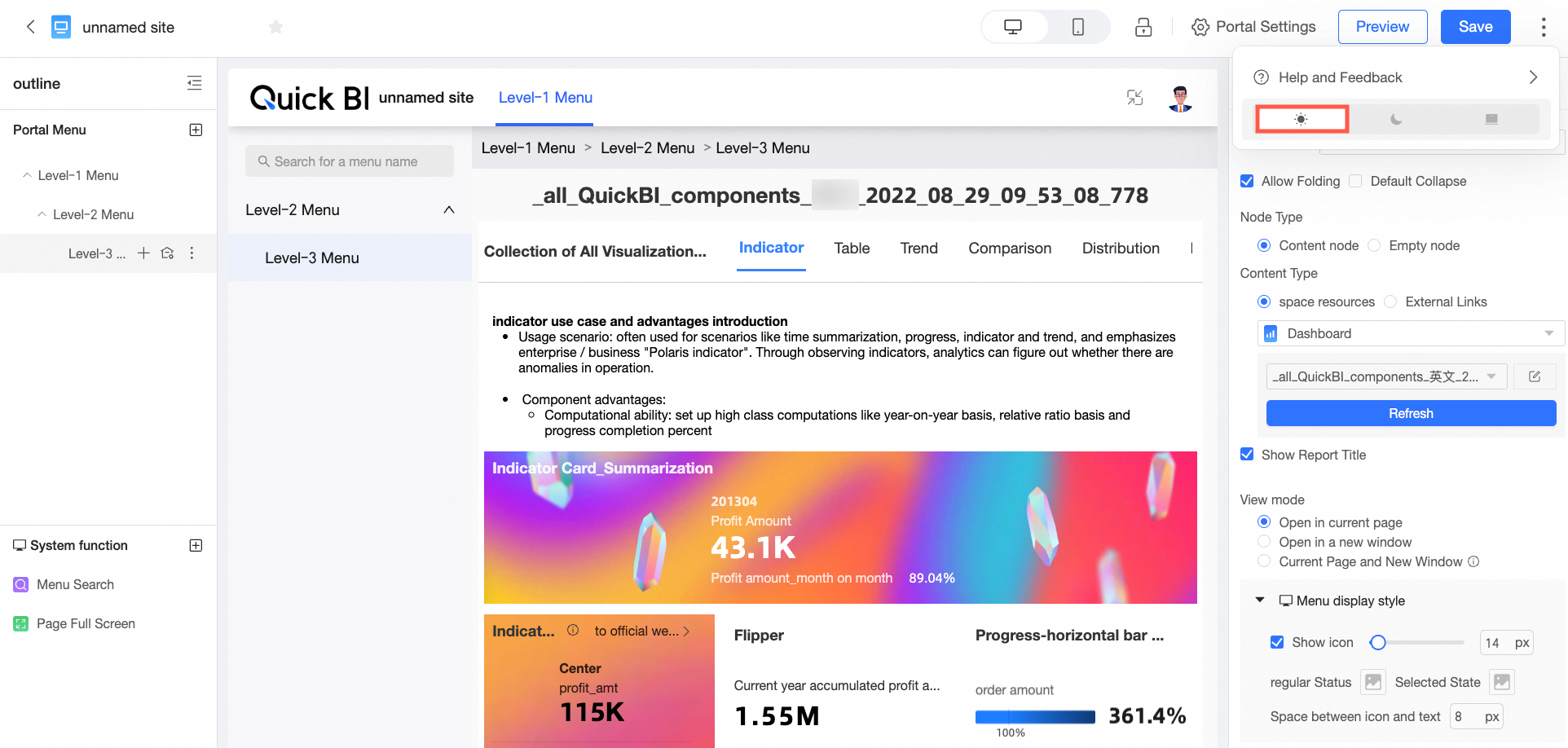Collapse the outline panel

(x=194, y=83)
